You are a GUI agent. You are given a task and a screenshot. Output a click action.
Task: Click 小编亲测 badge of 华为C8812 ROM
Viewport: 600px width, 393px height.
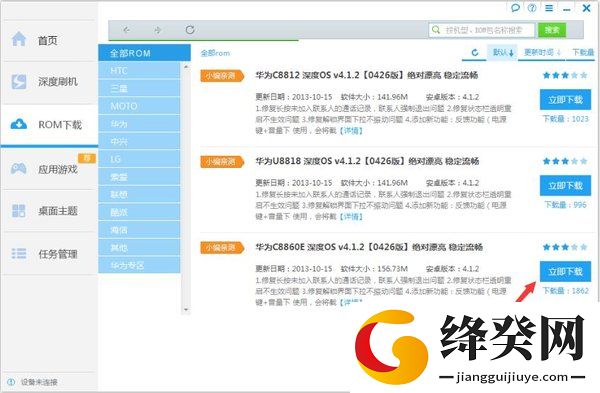tap(222, 76)
